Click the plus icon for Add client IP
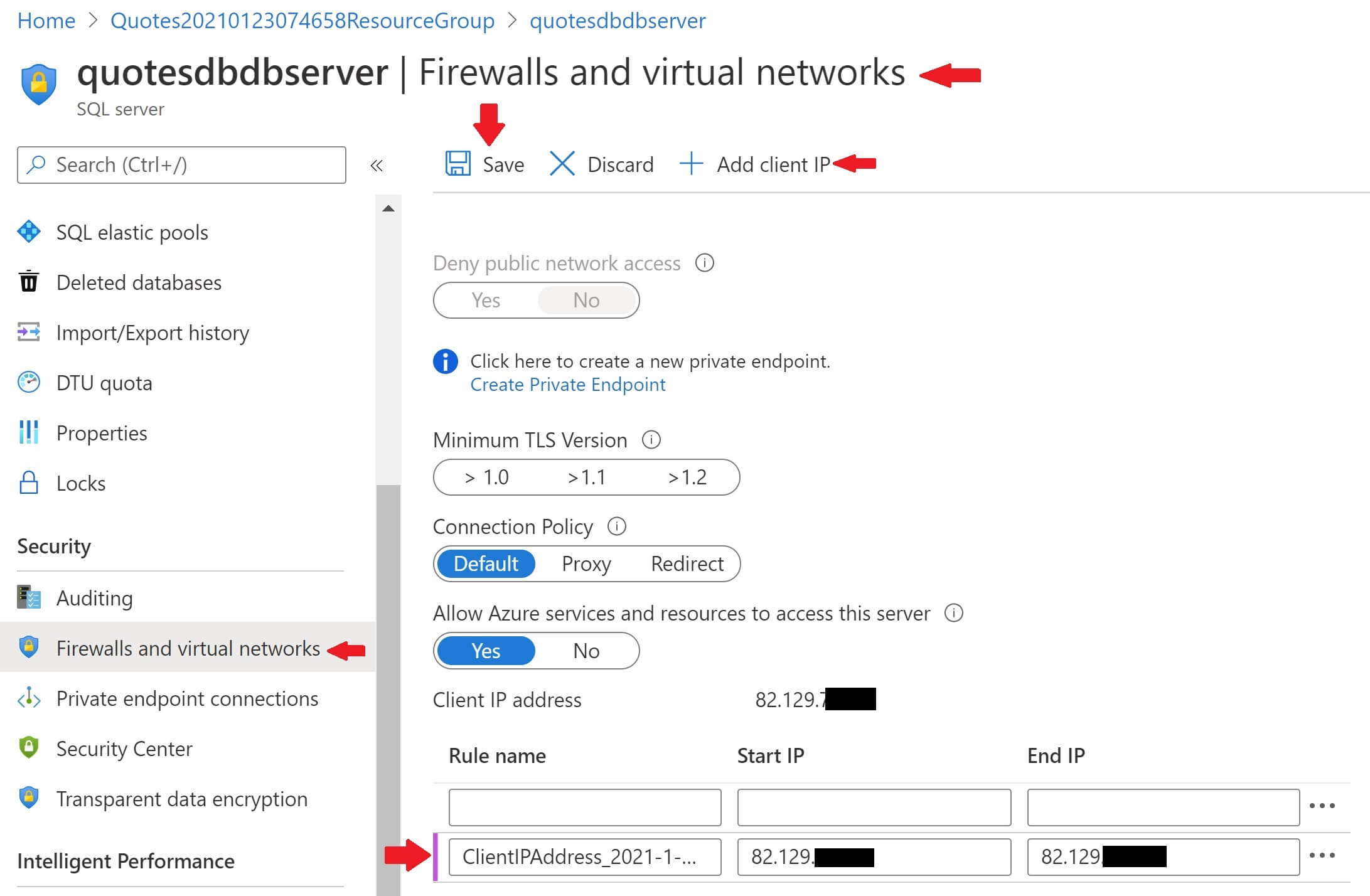This screenshot has height=896, width=1370. pyautogui.click(x=692, y=164)
